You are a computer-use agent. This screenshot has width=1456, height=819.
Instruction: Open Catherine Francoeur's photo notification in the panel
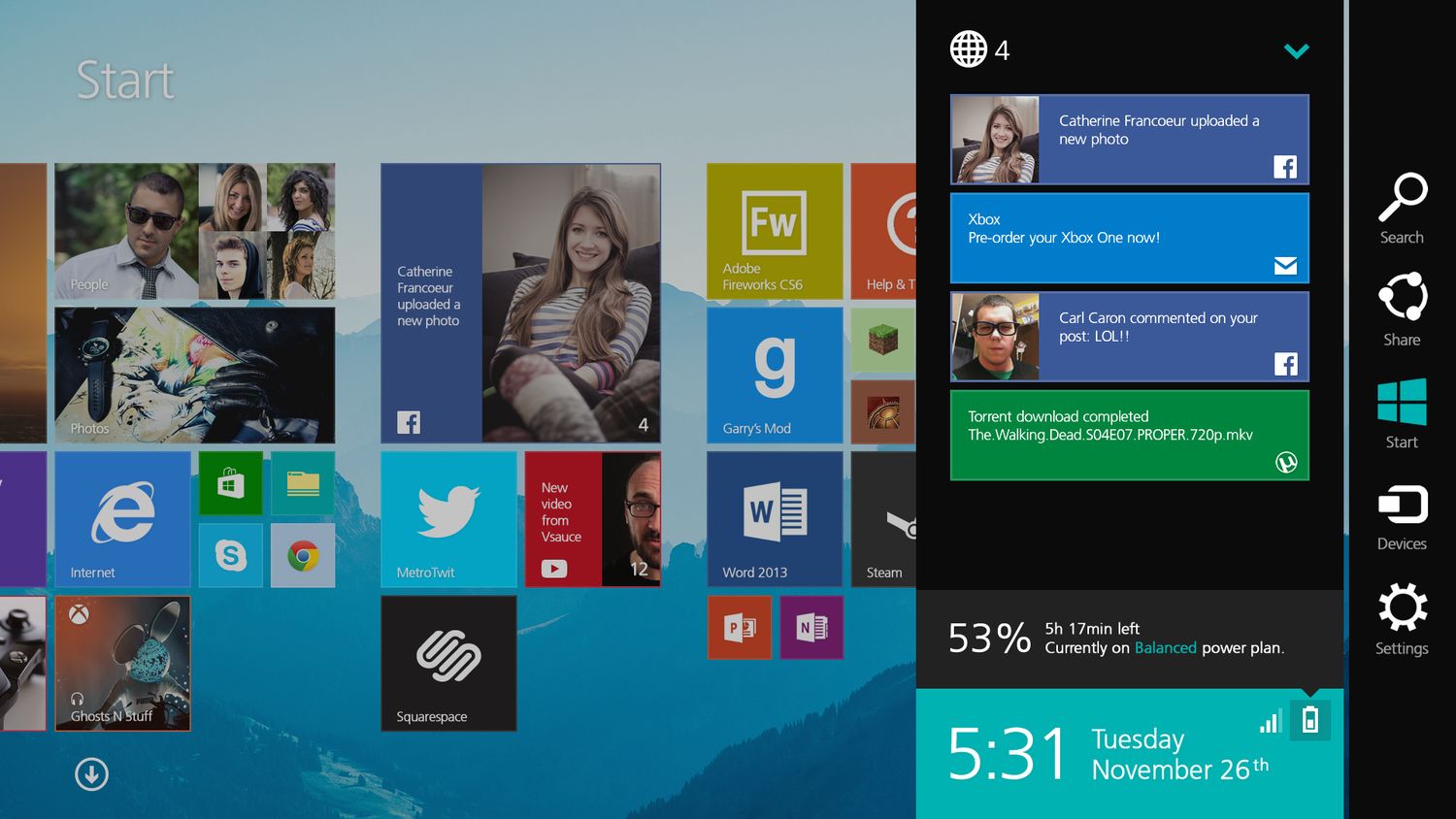(x=1130, y=139)
